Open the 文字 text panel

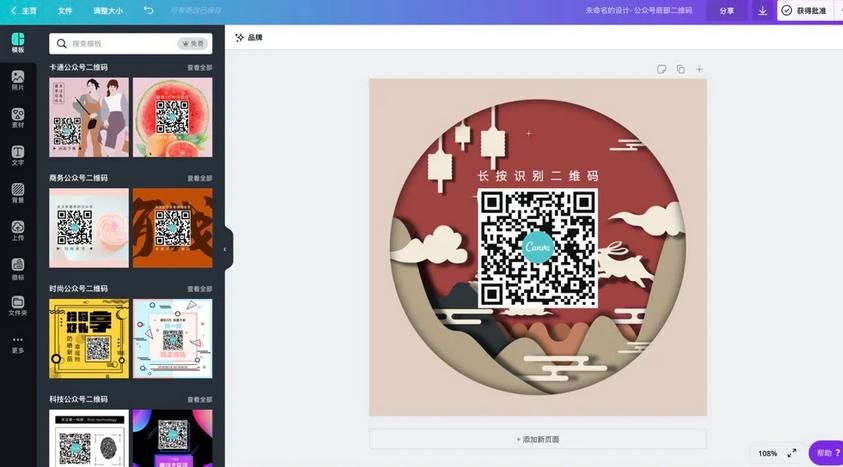pyautogui.click(x=18, y=156)
